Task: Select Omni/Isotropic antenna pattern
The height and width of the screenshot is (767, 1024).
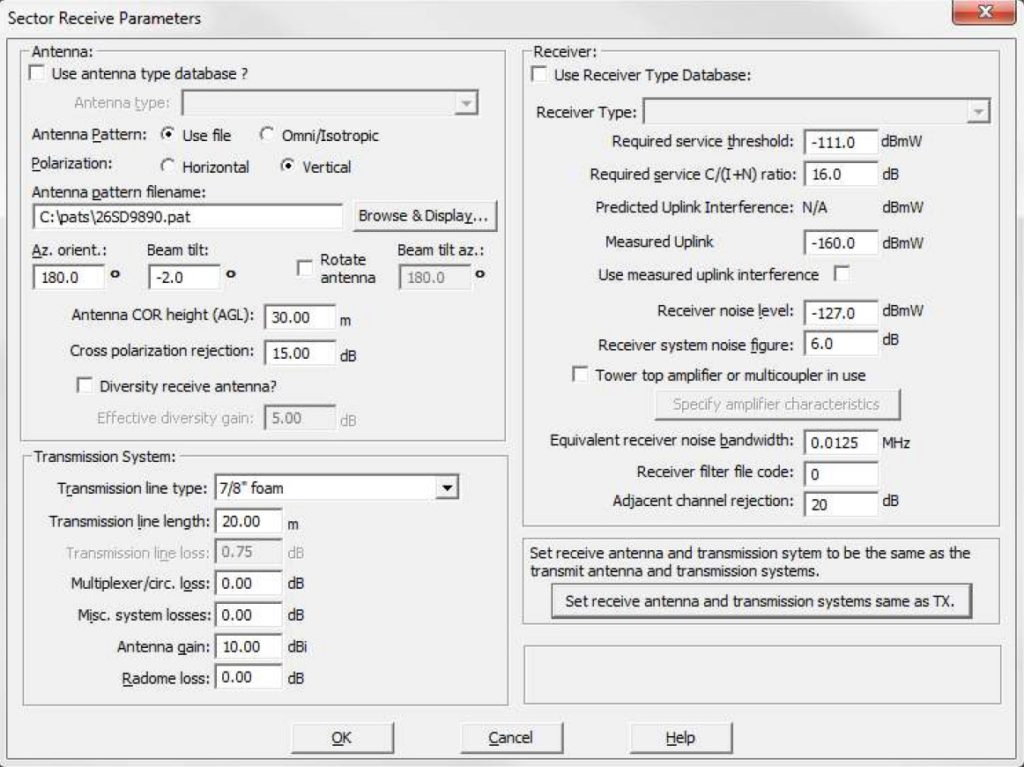Action: point(267,135)
